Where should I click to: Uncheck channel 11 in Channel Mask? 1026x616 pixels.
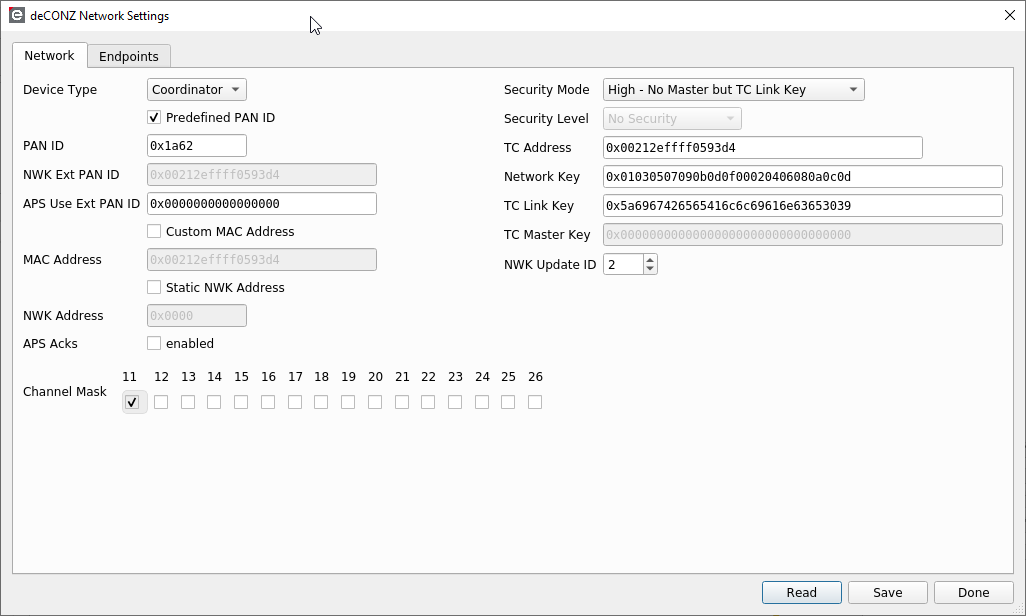(x=132, y=402)
